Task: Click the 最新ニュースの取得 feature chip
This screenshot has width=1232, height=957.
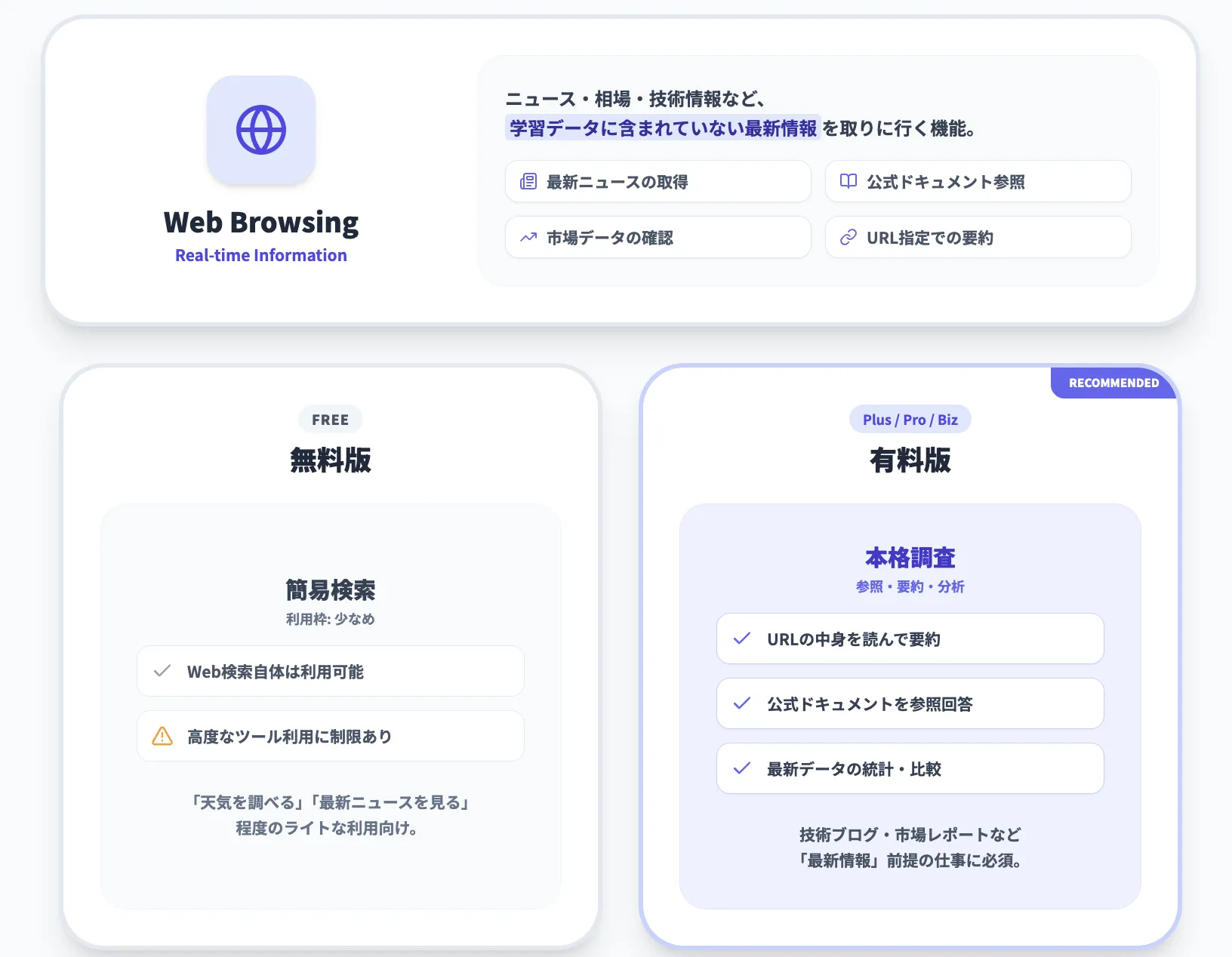Action: point(658,181)
